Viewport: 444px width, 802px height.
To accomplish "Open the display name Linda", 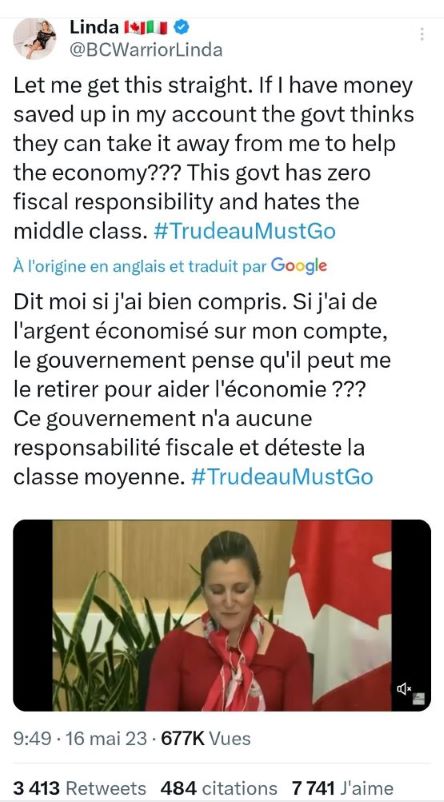I will point(94,28).
